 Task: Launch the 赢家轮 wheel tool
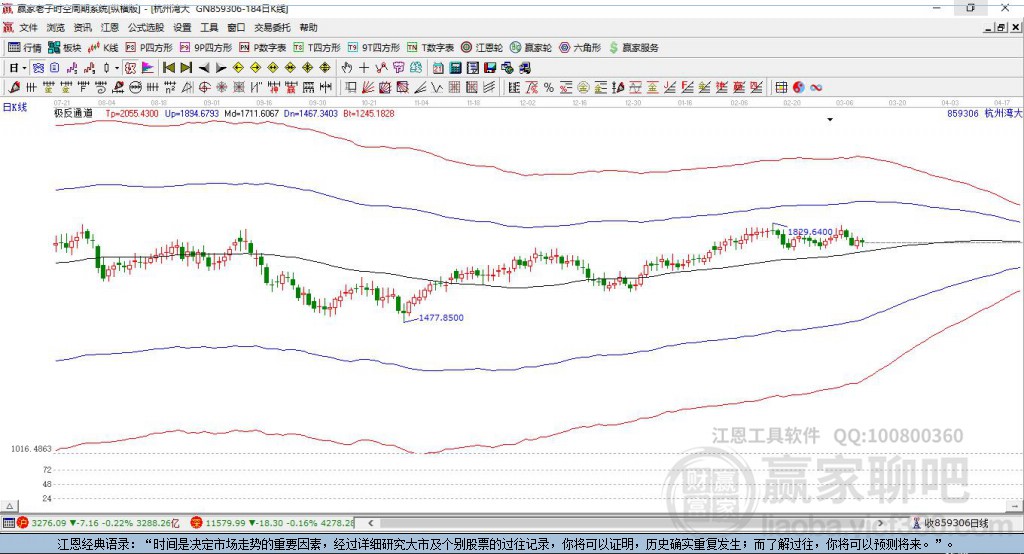[531, 48]
